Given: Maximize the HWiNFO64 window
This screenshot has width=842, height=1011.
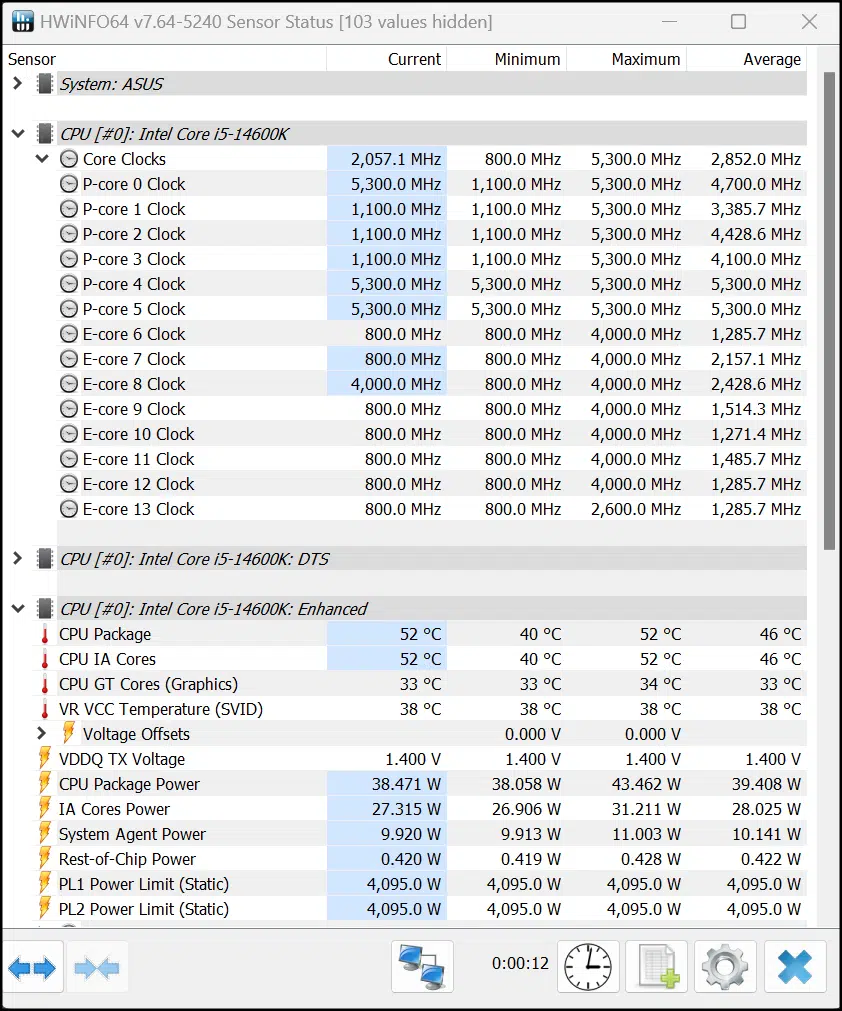Looking at the screenshot, I should (739, 22).
